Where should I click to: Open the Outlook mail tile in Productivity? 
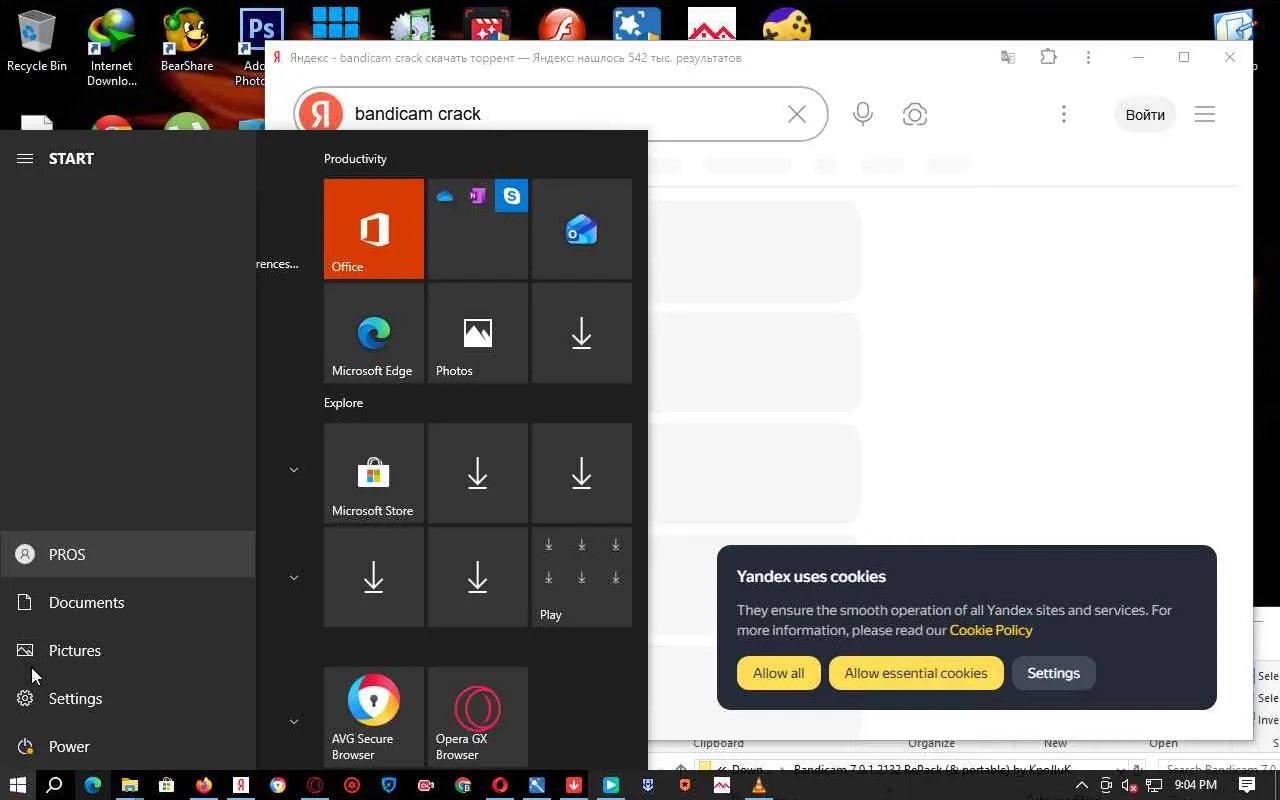[x=582, y=229]
